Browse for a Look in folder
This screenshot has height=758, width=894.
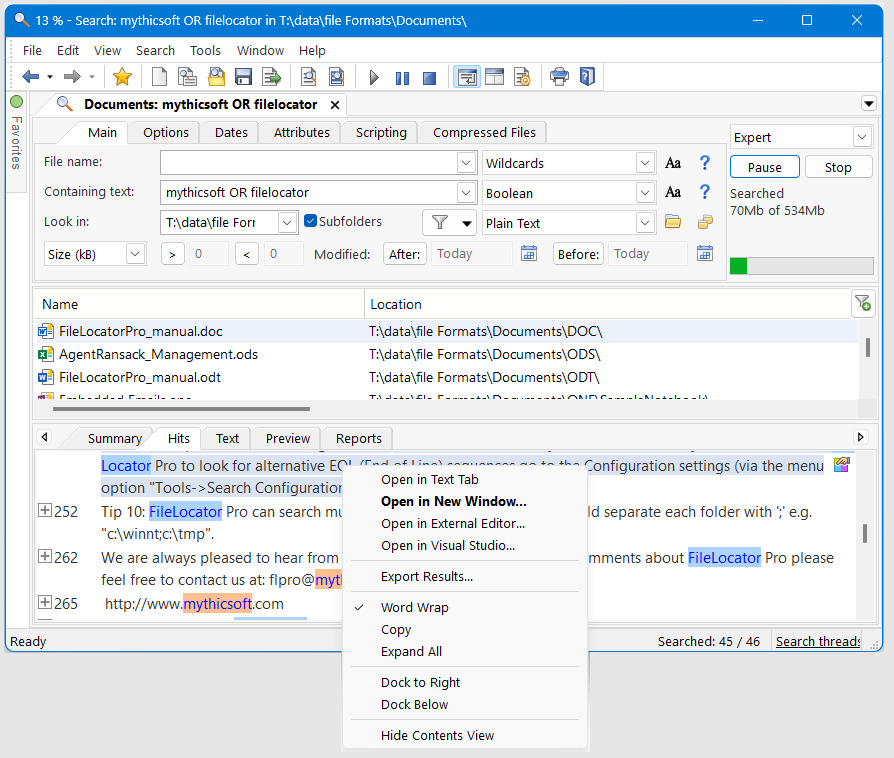click(x=673, y=222)
